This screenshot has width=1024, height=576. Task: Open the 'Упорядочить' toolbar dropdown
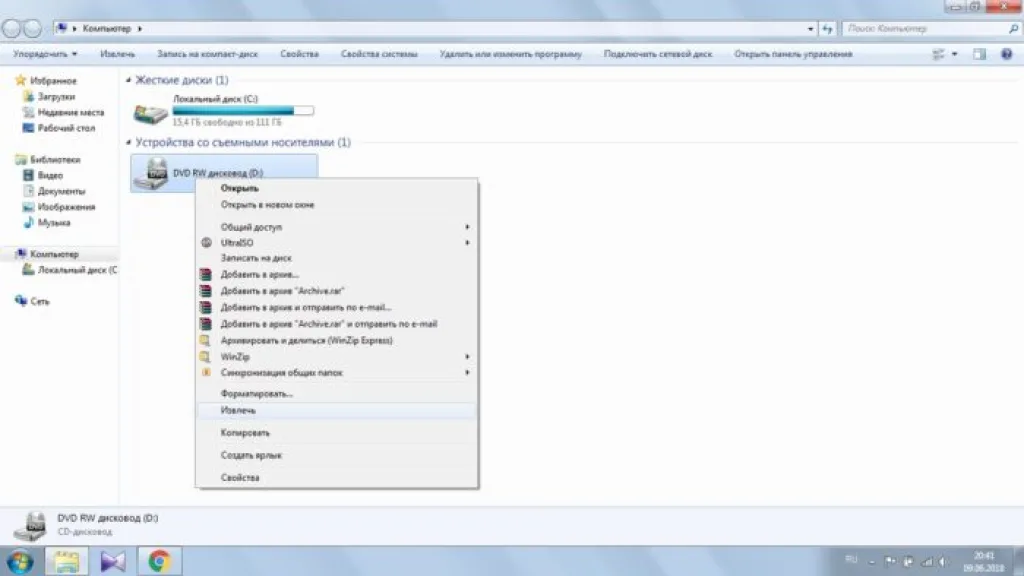45,54
